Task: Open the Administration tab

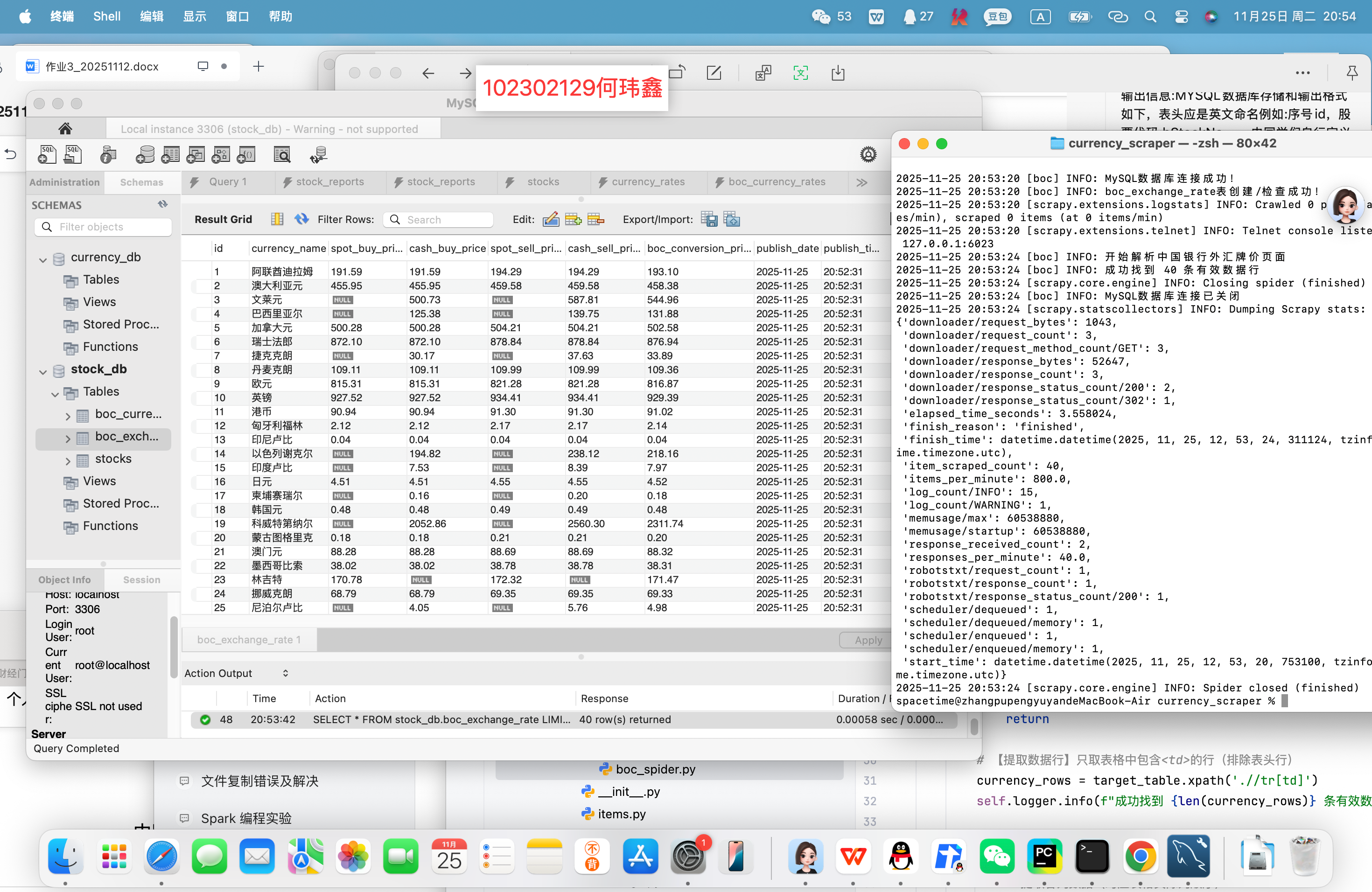Action: click(64, 182)
